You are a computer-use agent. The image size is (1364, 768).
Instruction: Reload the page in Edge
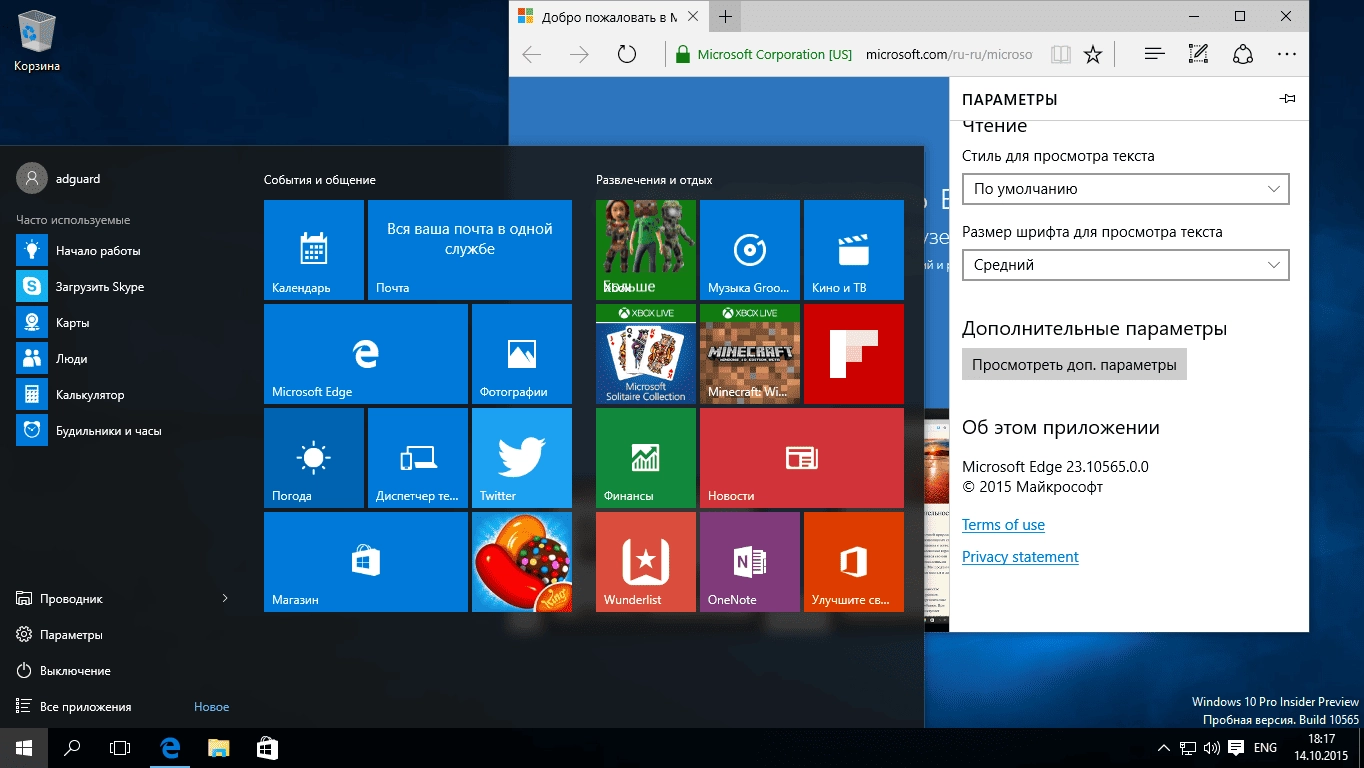(627, 54)
